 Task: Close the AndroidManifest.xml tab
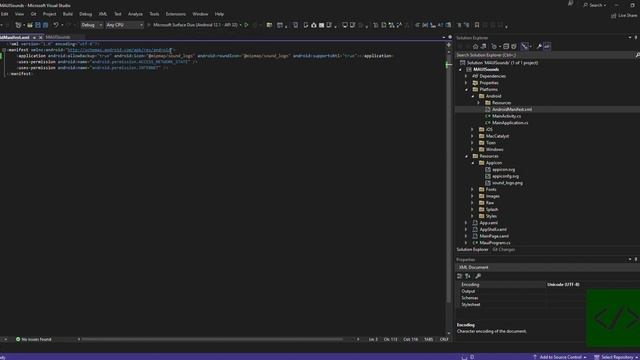tap(40, 37)
